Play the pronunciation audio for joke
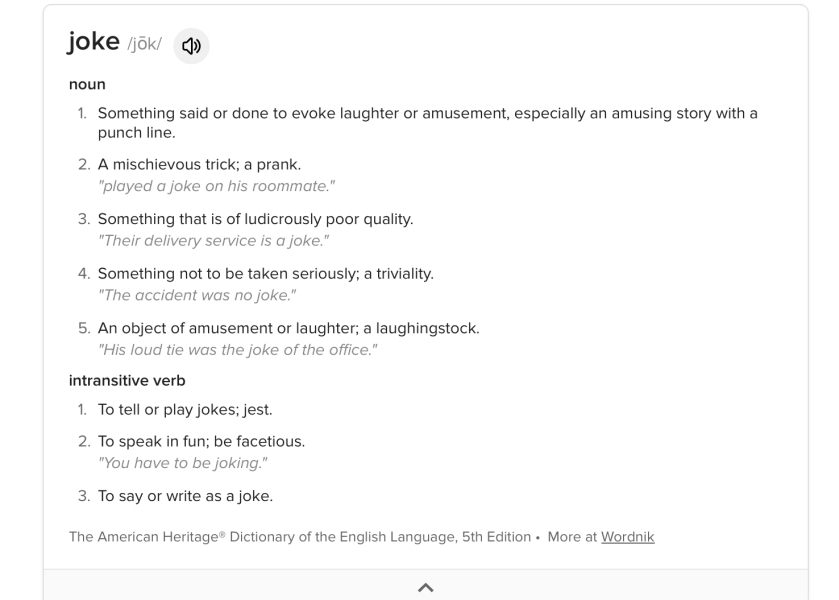The height and width of the screenshot is (600, 839). (x=191, y=46)
